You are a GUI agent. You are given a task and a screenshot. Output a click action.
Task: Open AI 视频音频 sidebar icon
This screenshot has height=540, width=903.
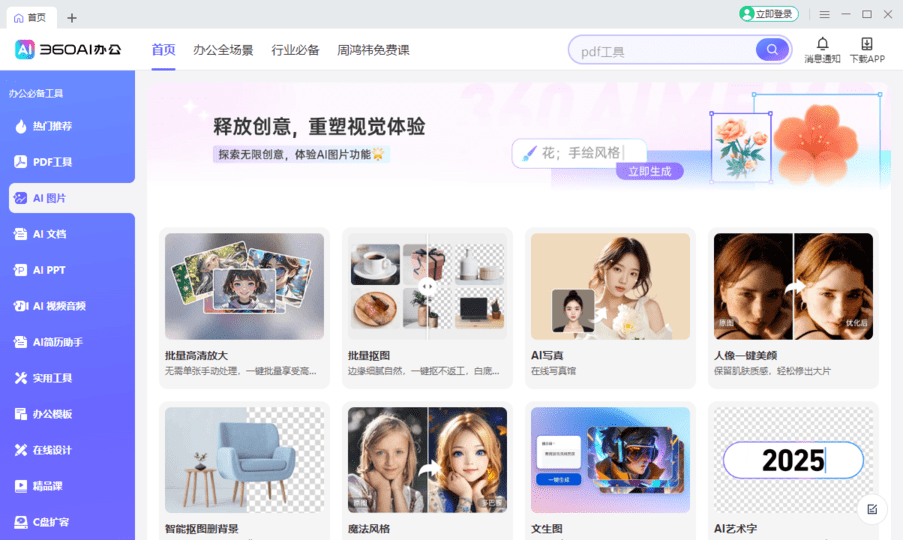point(21,306)
